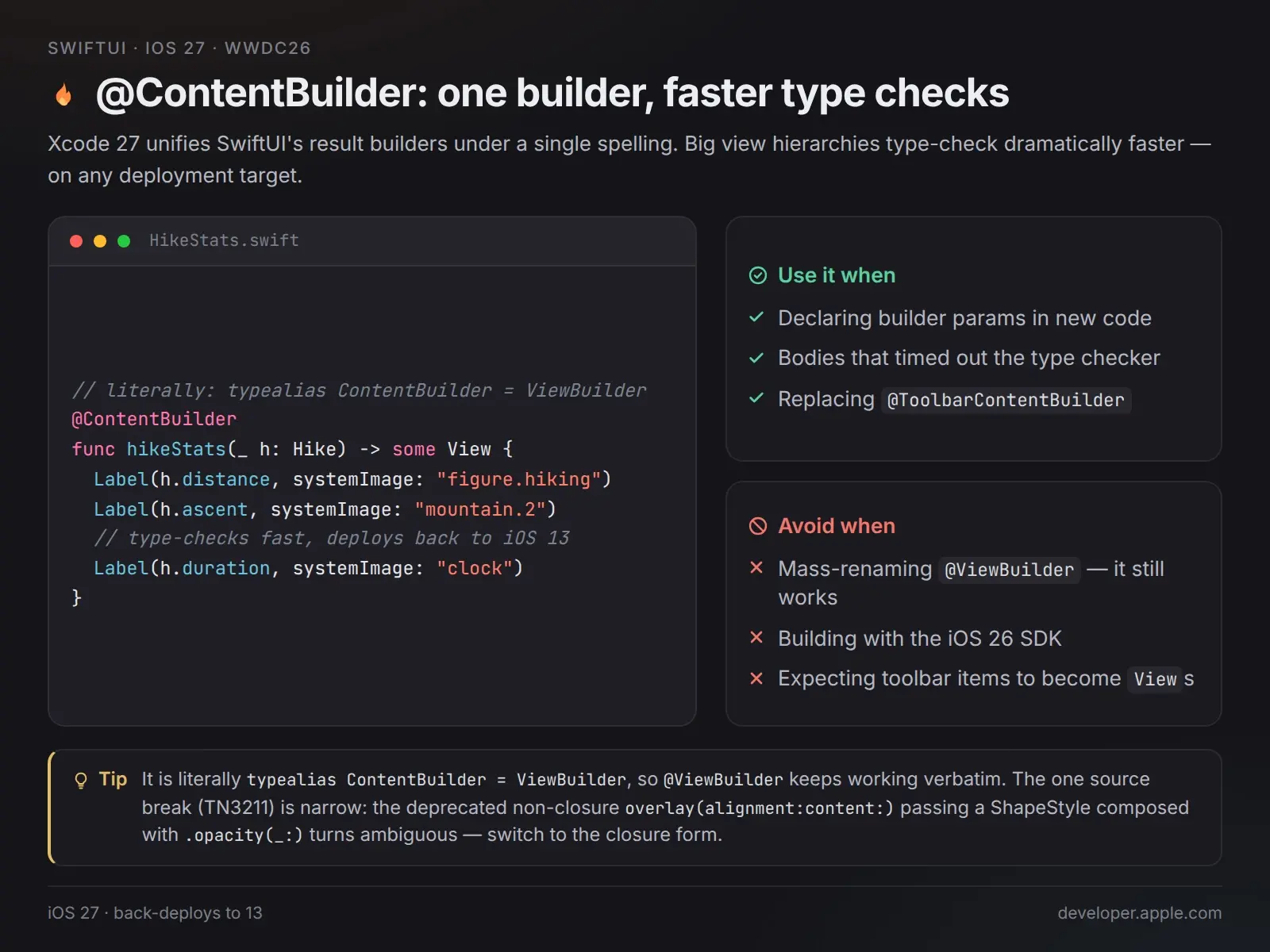Click the flame icon beside the title

tap(63, 94)
